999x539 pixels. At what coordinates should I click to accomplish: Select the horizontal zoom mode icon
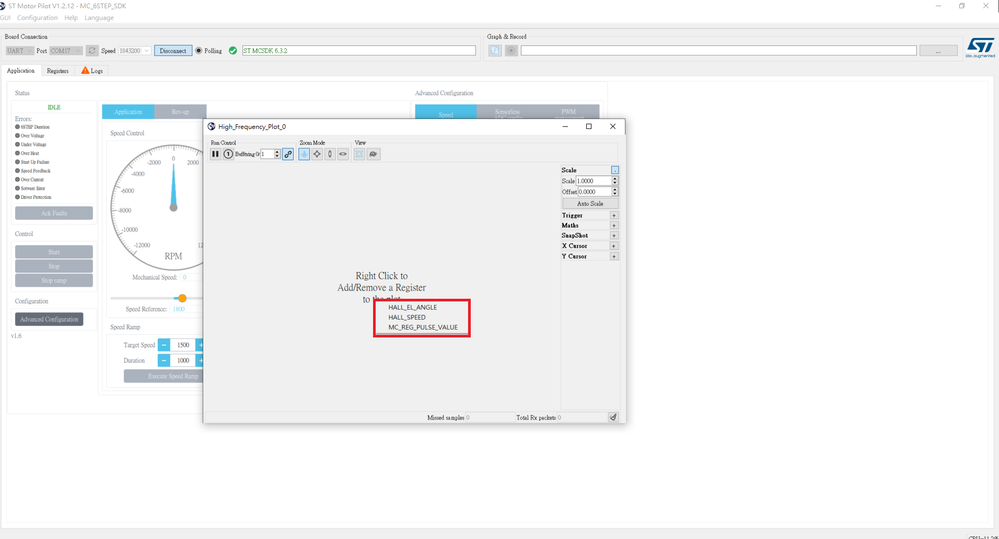343,154
